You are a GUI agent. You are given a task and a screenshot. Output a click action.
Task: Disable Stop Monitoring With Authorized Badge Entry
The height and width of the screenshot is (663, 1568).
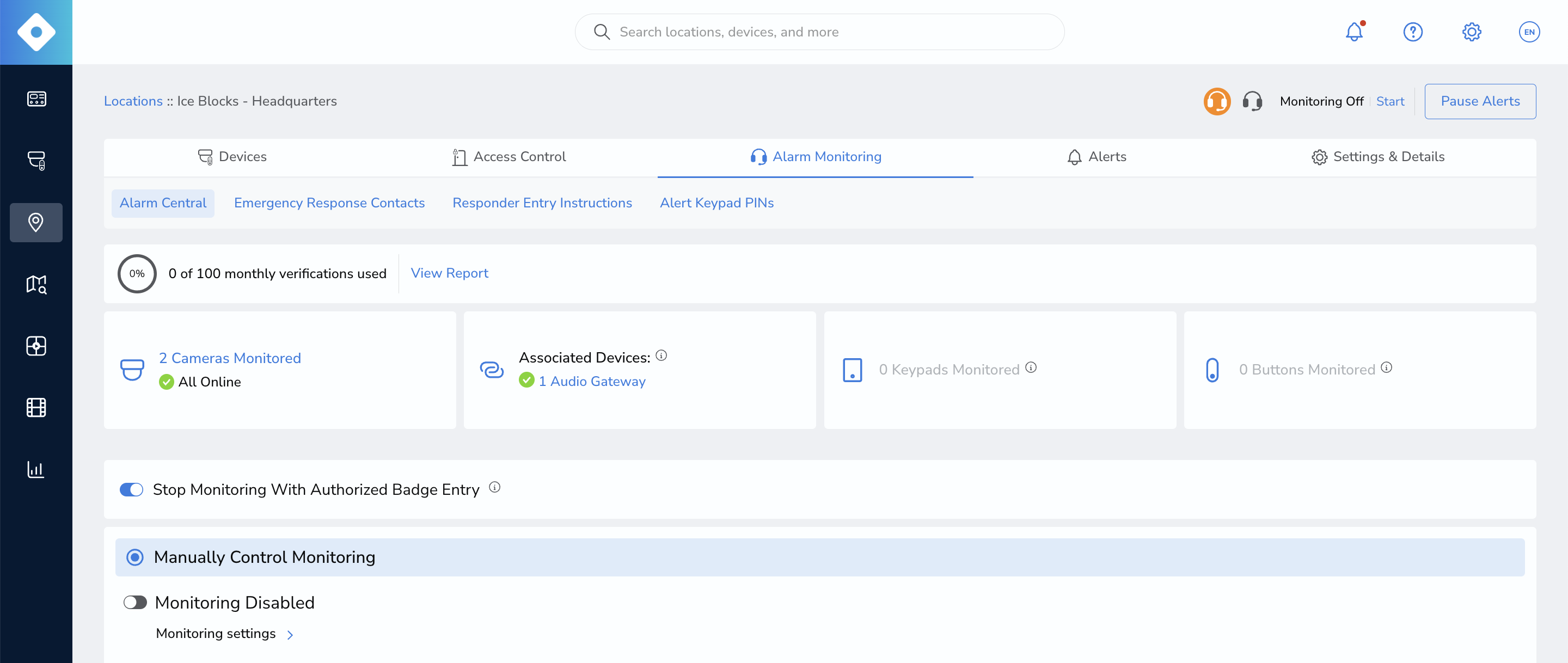131,489
